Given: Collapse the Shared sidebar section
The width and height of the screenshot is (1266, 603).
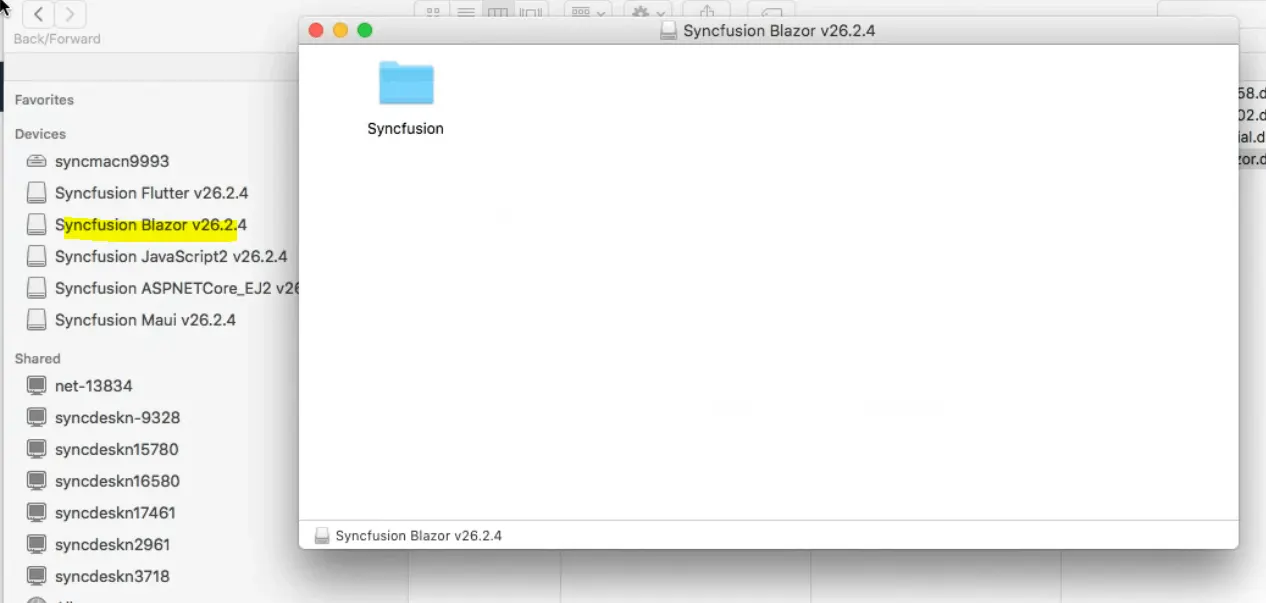Looking at the screenshot, I should [x=37, y=358].
